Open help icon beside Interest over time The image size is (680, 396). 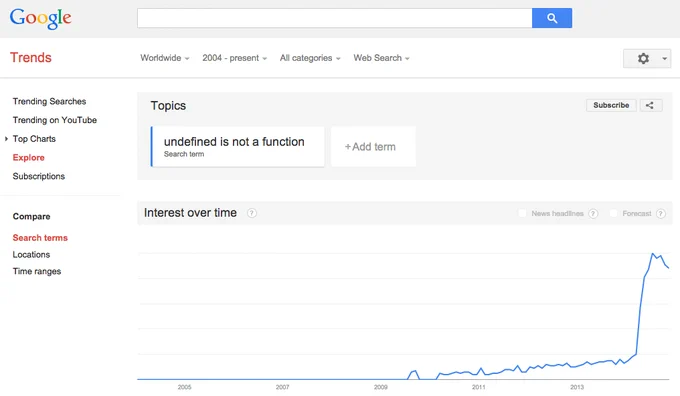[x=252, y=213]
